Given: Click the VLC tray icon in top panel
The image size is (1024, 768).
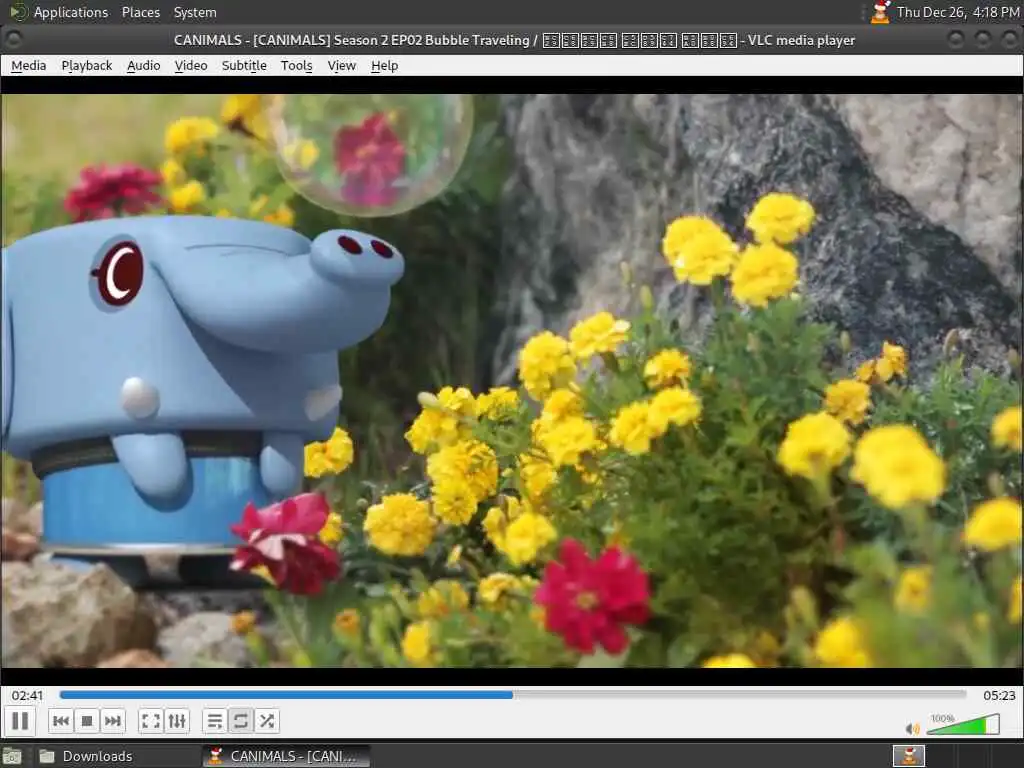Looking at the screenshot, I should (880, 12).
